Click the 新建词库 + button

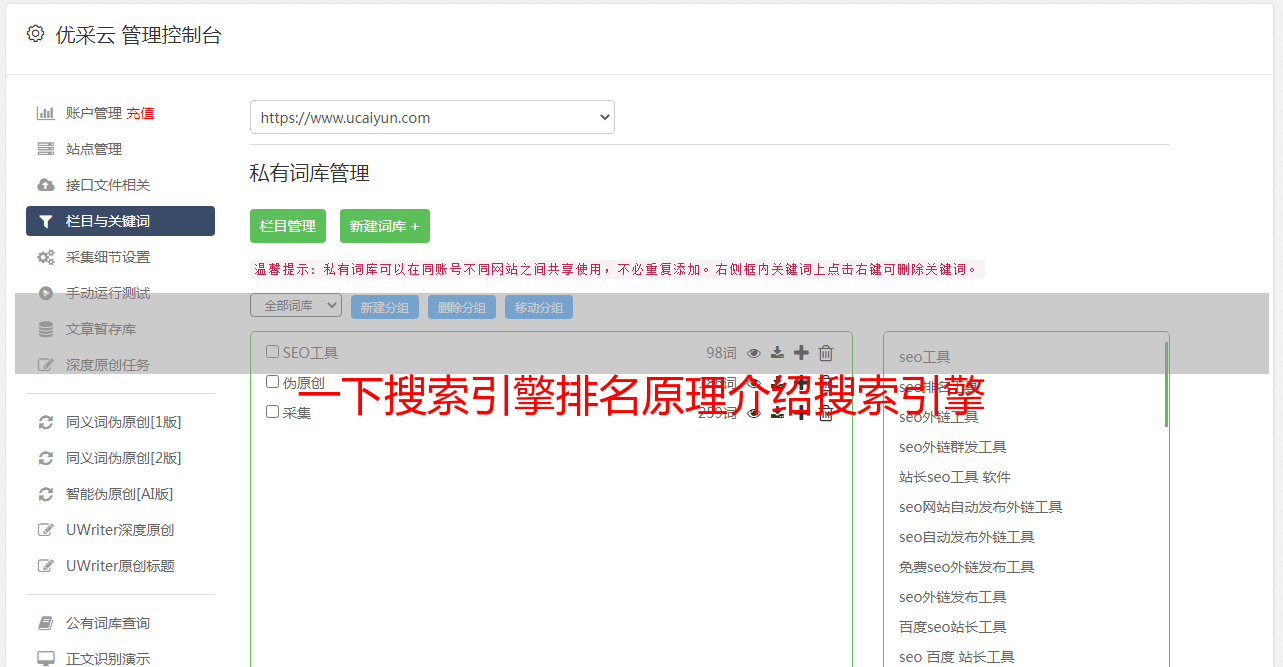click(x=385, y=226)
